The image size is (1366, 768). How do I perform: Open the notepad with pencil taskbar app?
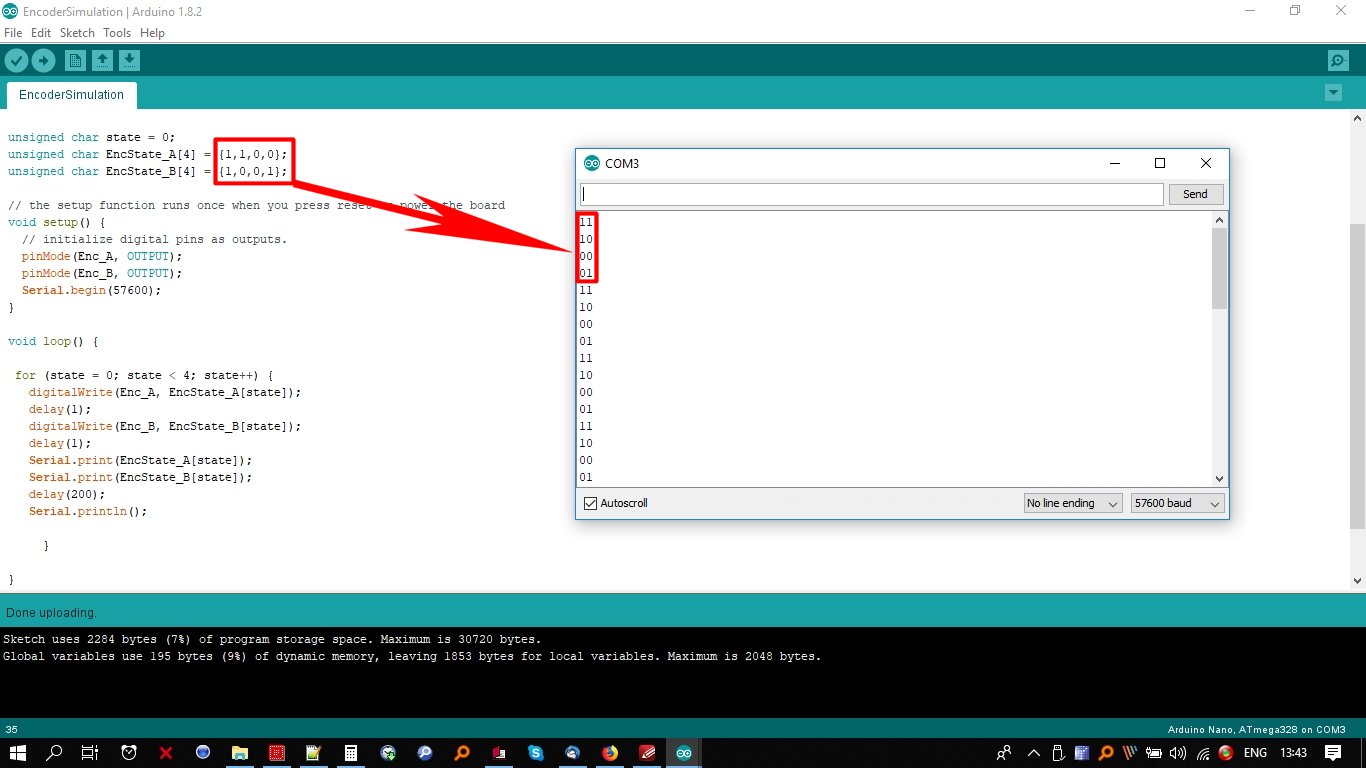(x=314, y=753)
